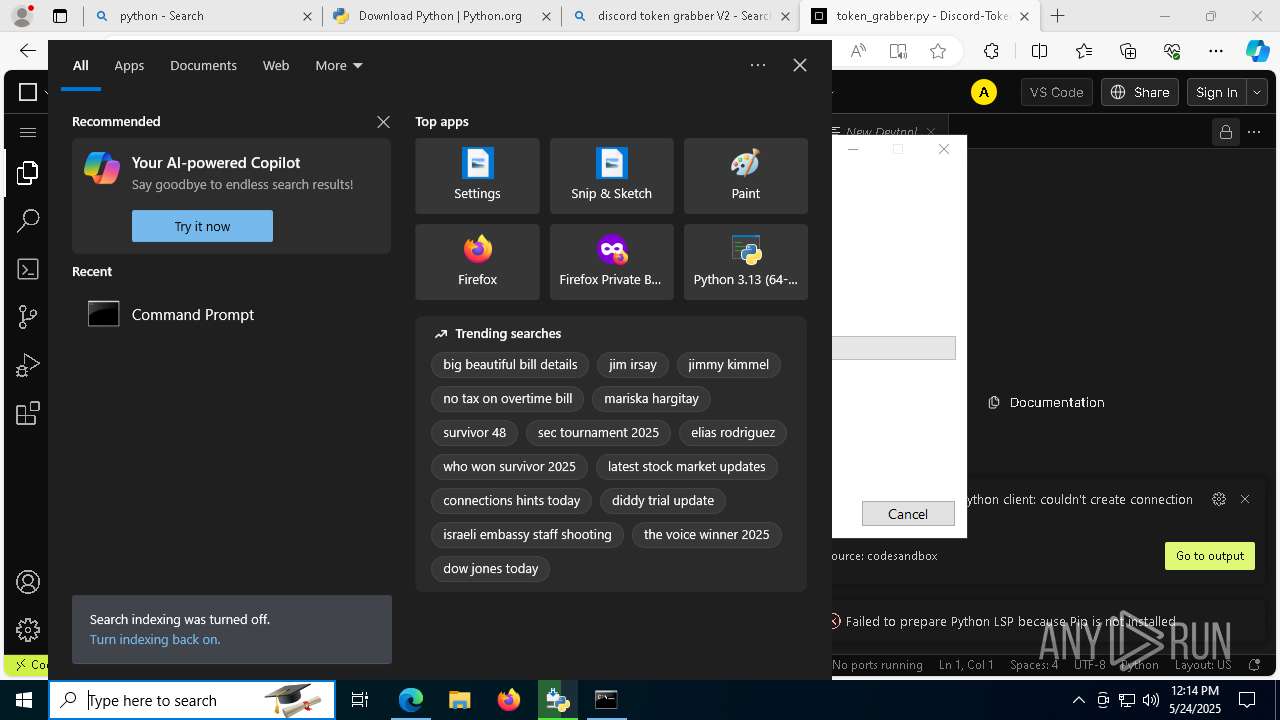Open search panel options ellipsis
The width and height of the screenshot is (1280, 720).
(x=758, y=65)
